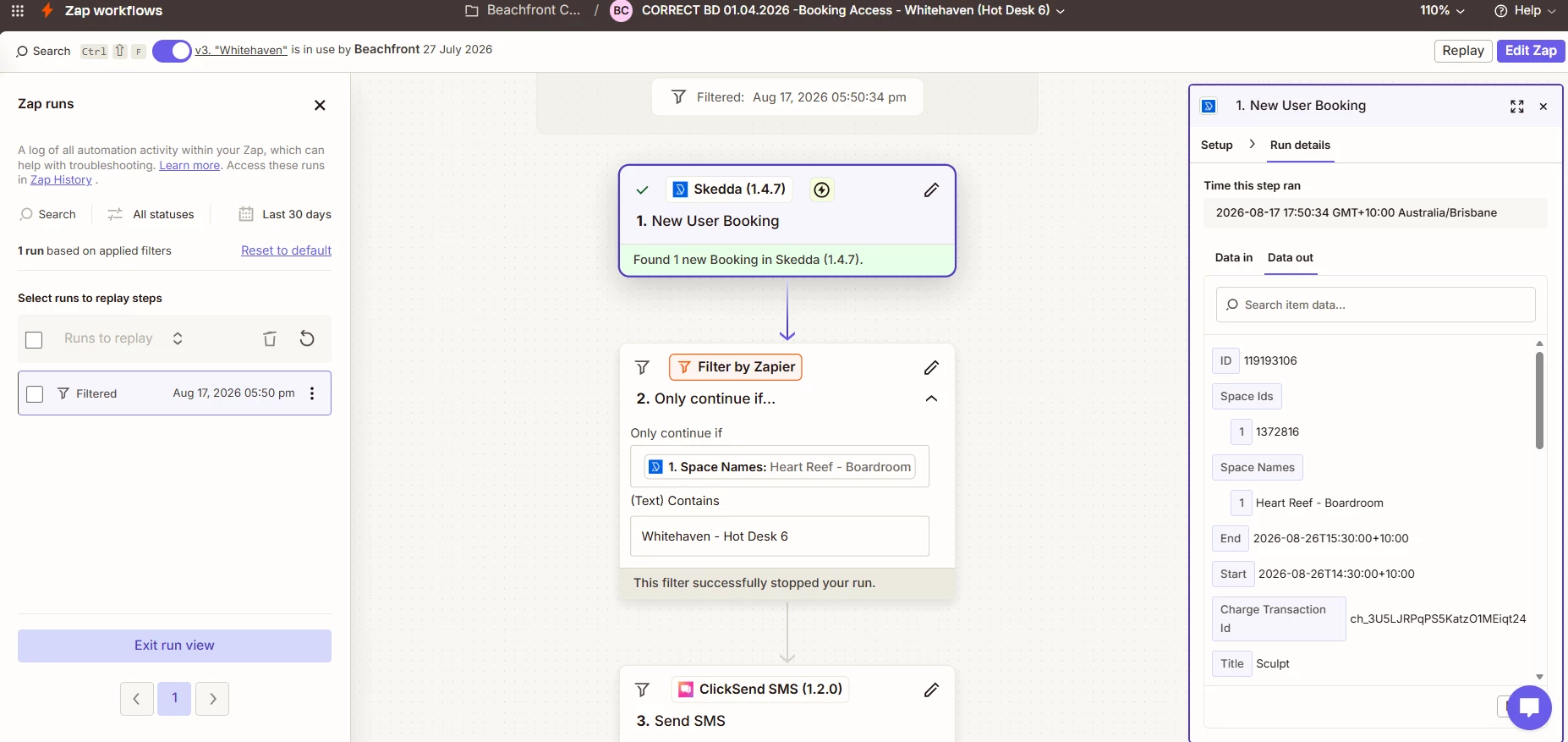Click the Skedda (1.4.7) app badge
This screenshot has width=1568, height=742.
coord(729,190)
